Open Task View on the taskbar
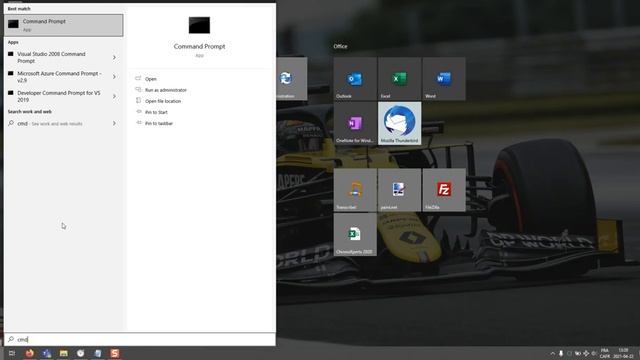Viewport: 640px width, 360px height. coord(12,353)
